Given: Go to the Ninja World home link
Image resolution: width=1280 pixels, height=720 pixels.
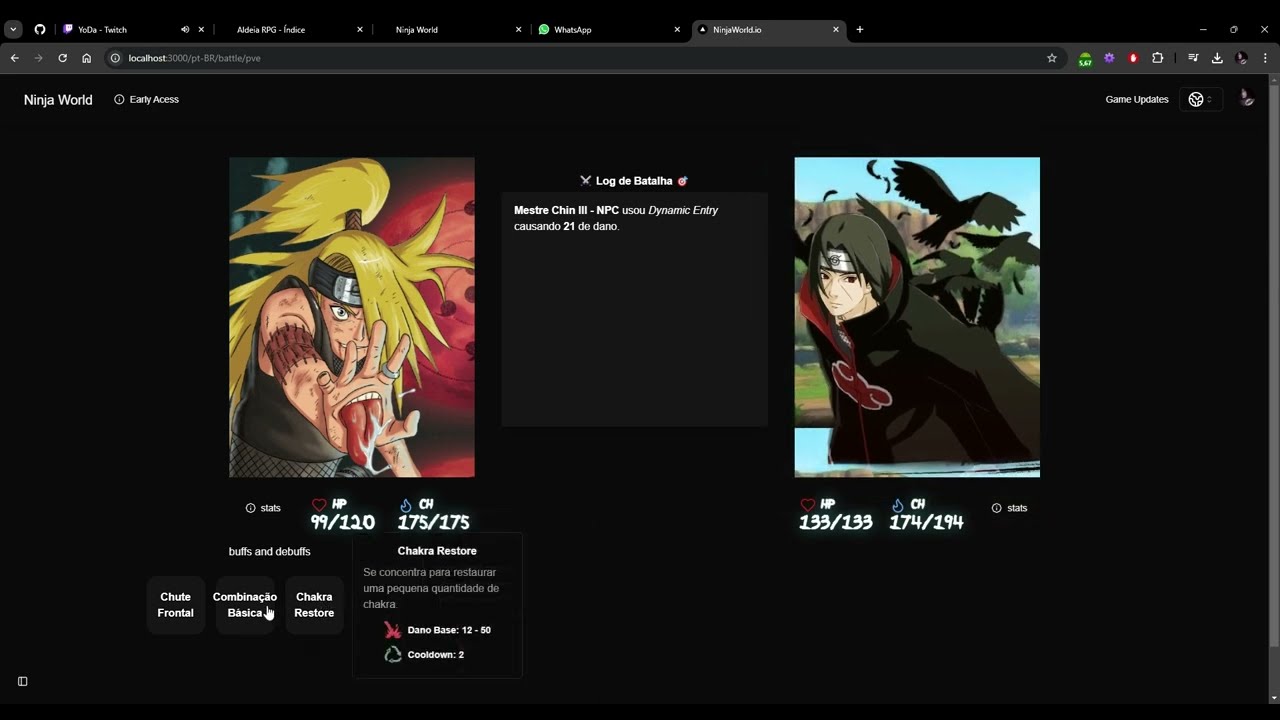Looking at the screenshot, I should pos(58,100).
